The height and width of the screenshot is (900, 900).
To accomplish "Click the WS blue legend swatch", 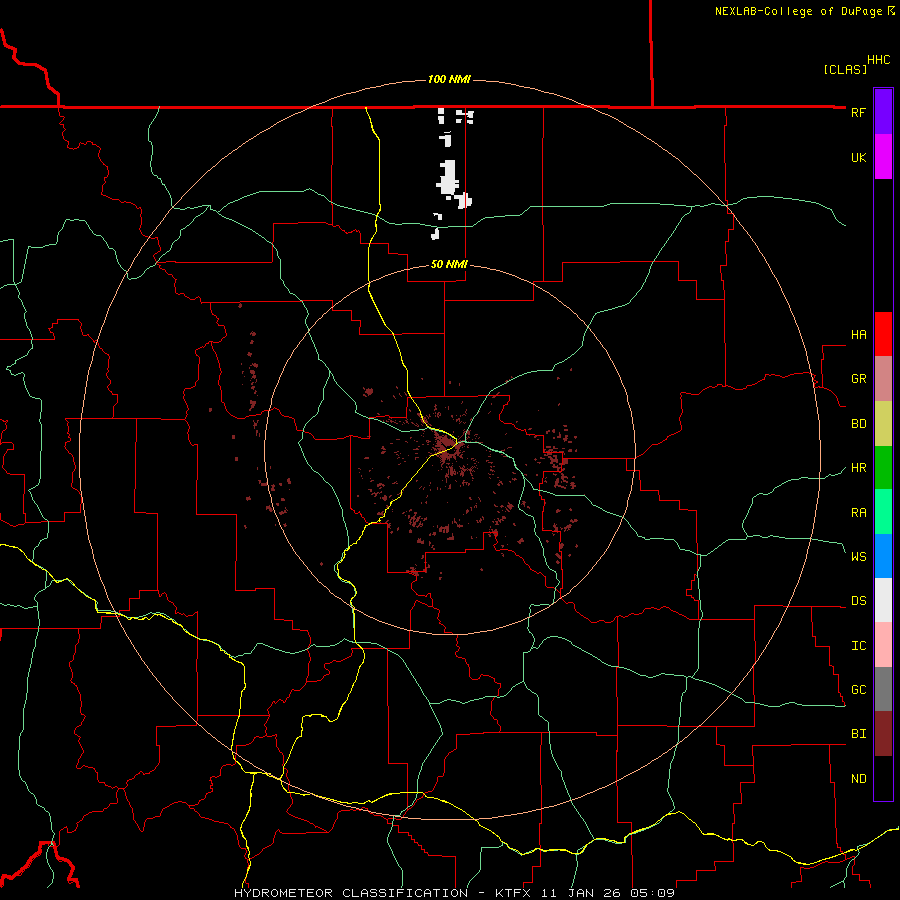I will pyautogui.click(x=883, y=556).
